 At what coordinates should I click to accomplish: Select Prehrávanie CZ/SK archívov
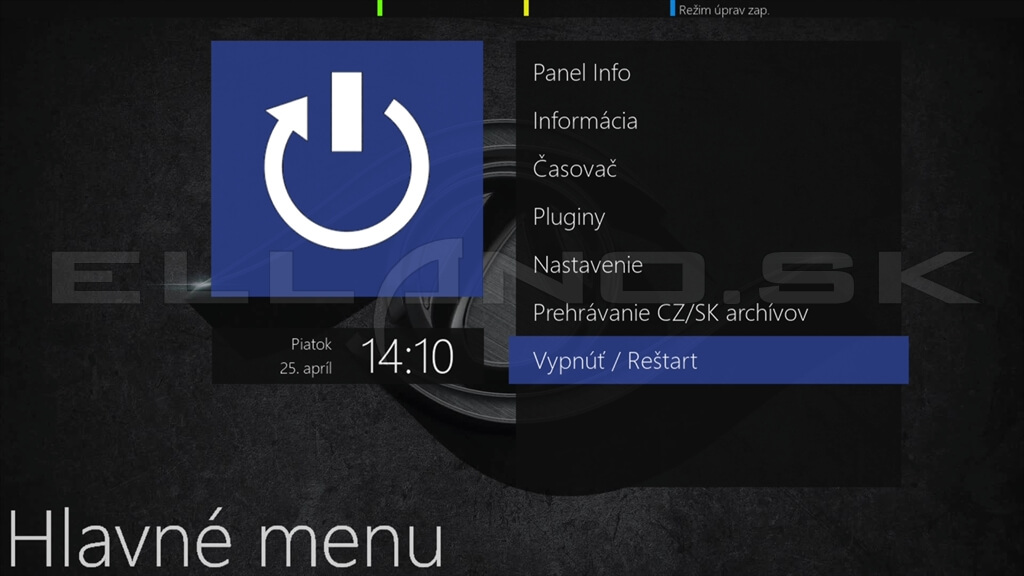pyautogui.click(x=709, y=313)
